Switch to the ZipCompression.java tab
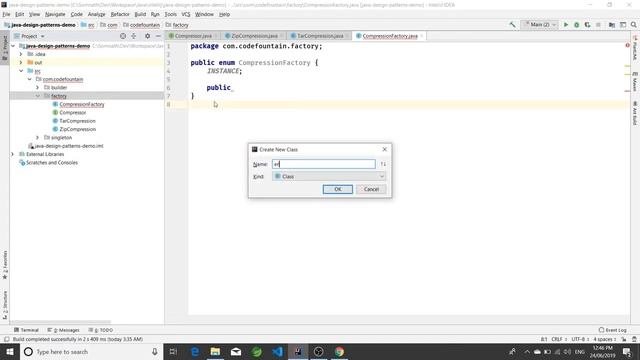 254,36
